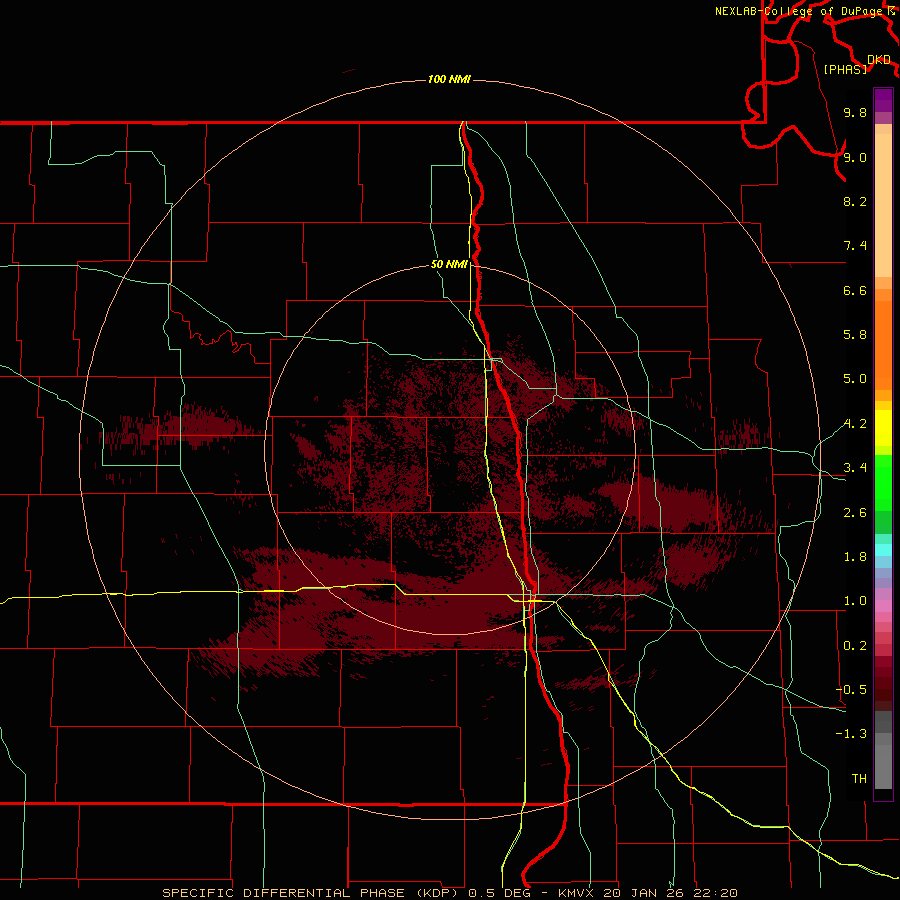Image resolution: width=900 pixels, height=900 pixels.
Task: Click the 100 NMI range ring label
Action: pyautogui.click(x=449, y=79)
